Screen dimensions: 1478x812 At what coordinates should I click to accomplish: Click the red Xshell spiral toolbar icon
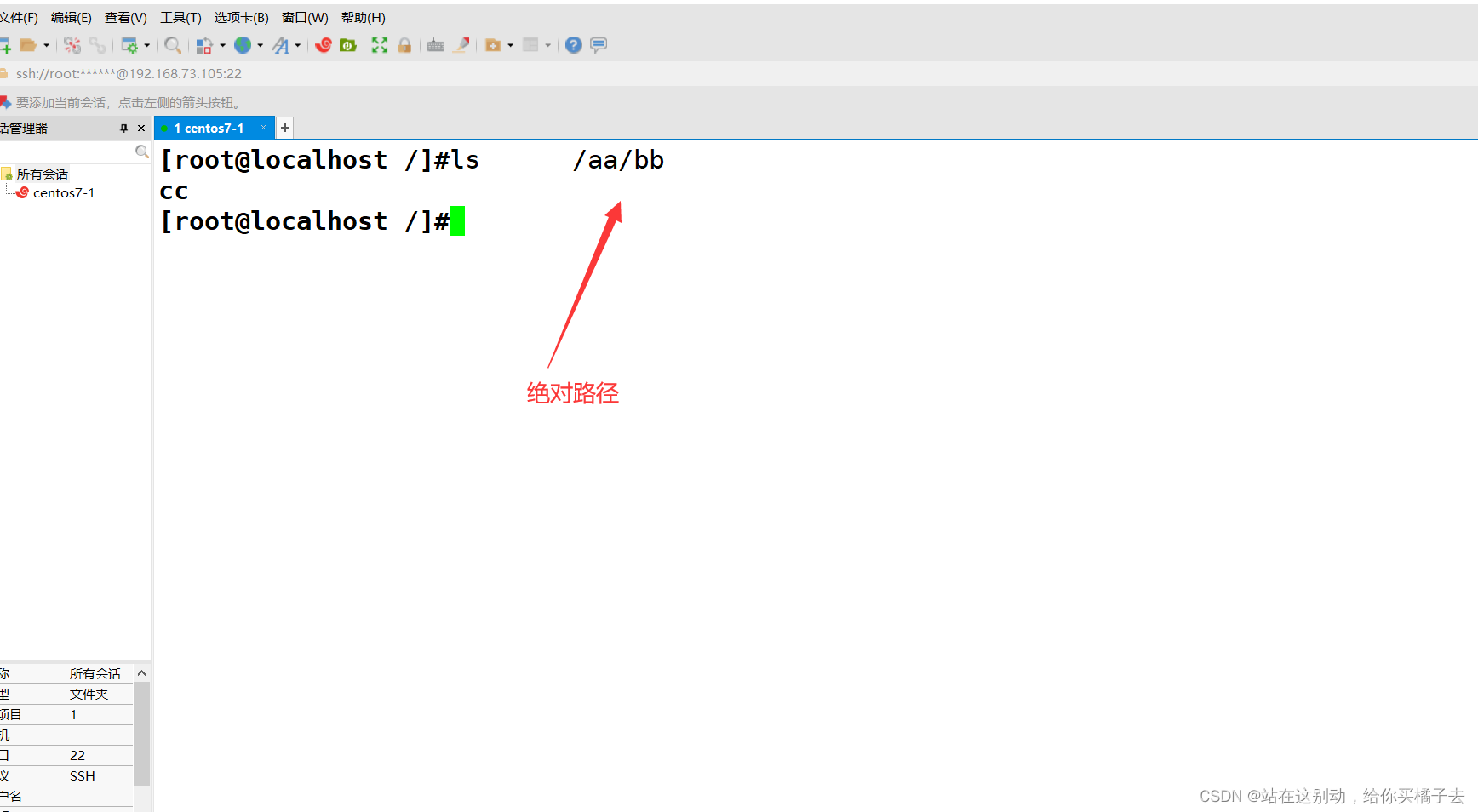324,44
